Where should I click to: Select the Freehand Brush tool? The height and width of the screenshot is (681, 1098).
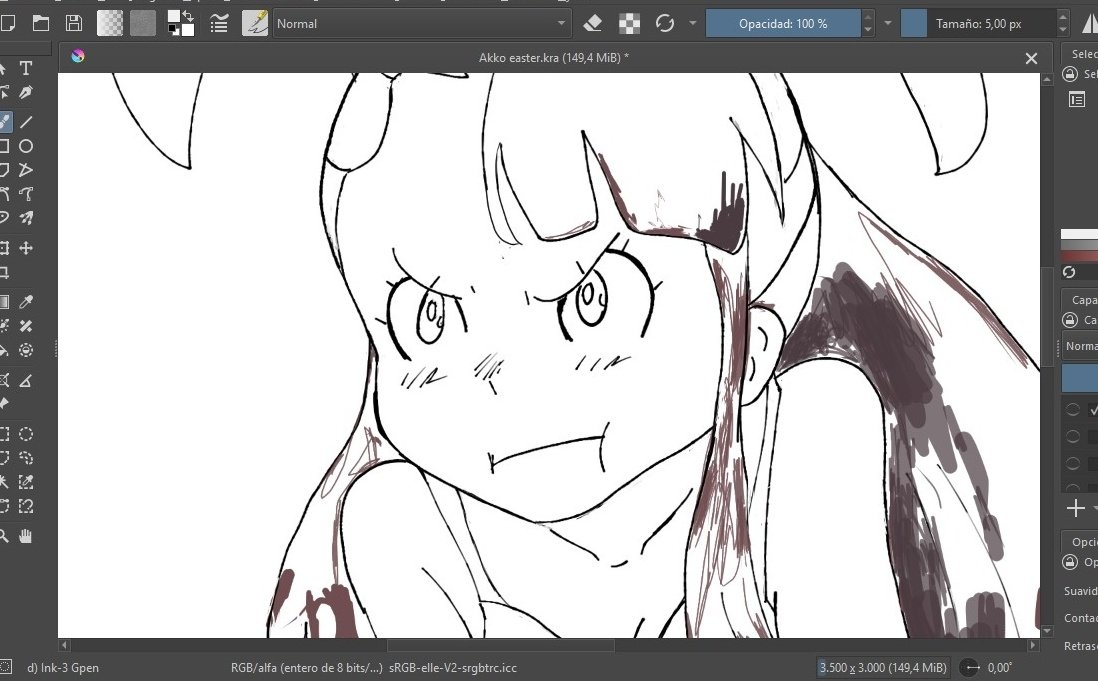[4, 122]
